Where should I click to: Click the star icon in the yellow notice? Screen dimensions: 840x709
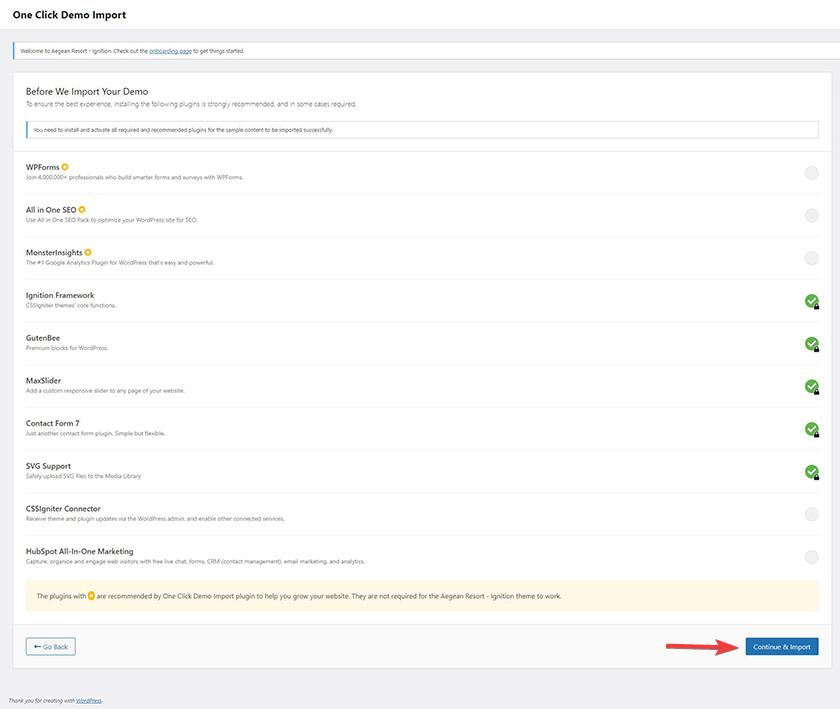(x=91, y=595)
